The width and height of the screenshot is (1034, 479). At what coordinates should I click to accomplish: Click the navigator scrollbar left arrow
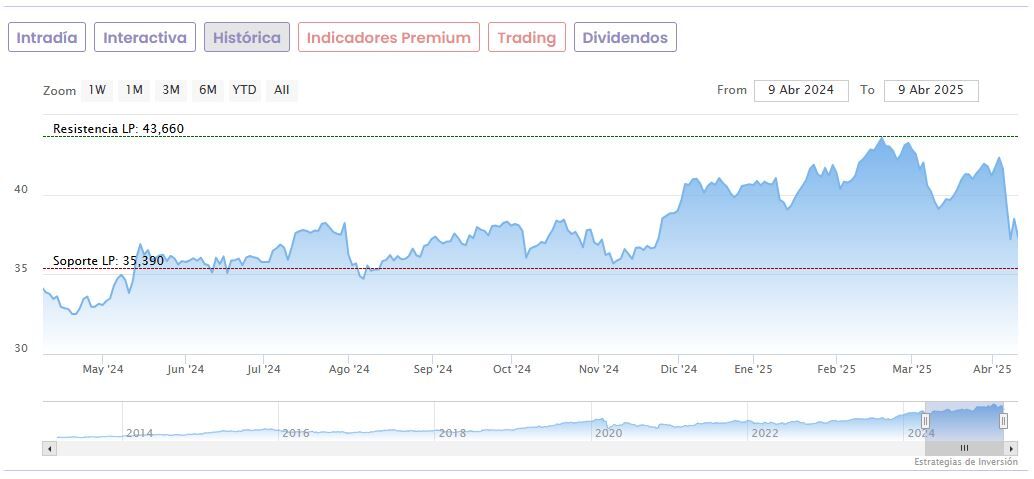[48, 448]
